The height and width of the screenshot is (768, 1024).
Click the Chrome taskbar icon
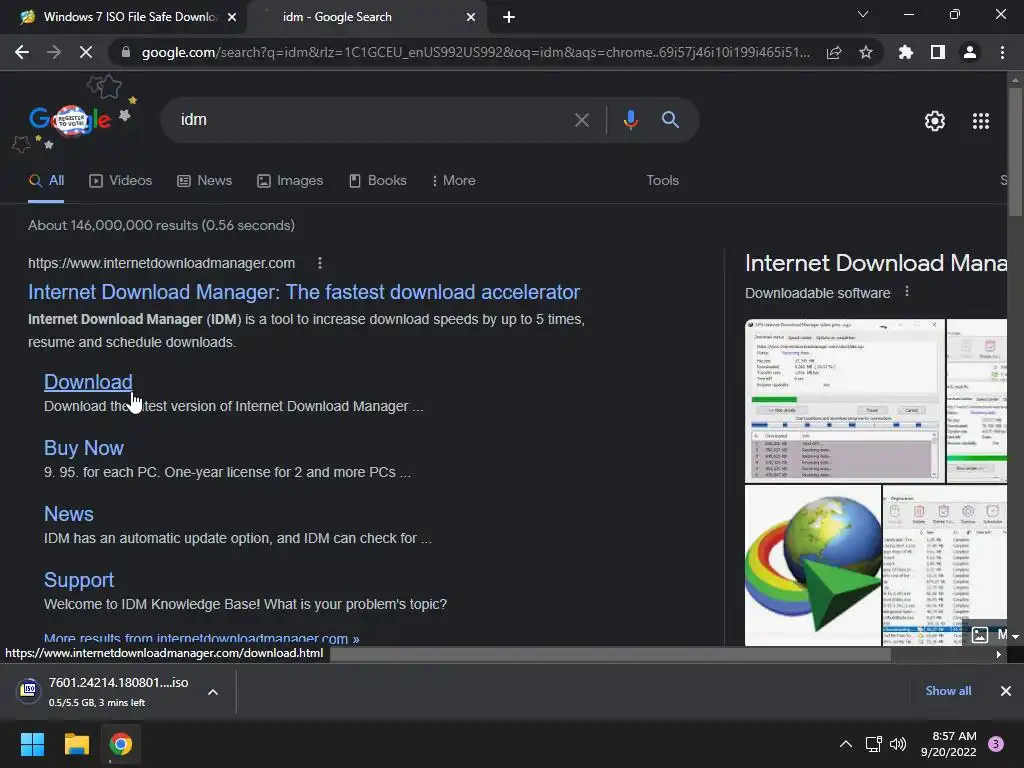(x=121, y=744)
